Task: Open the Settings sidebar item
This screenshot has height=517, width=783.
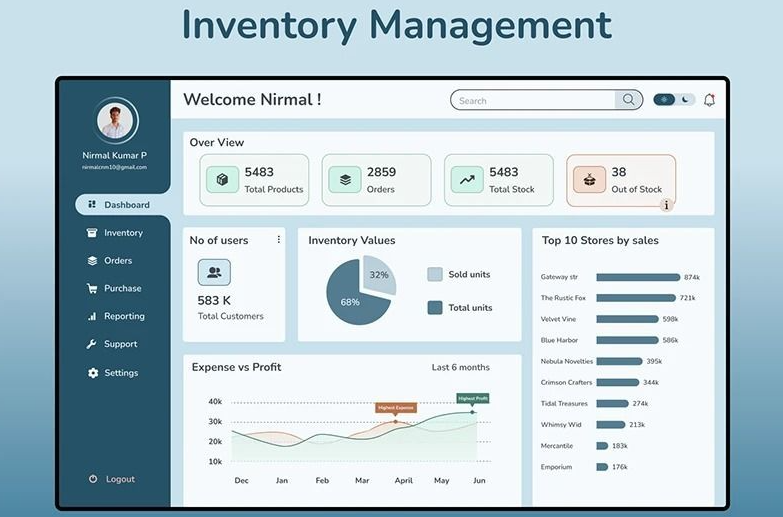Action: coord(113,373)
